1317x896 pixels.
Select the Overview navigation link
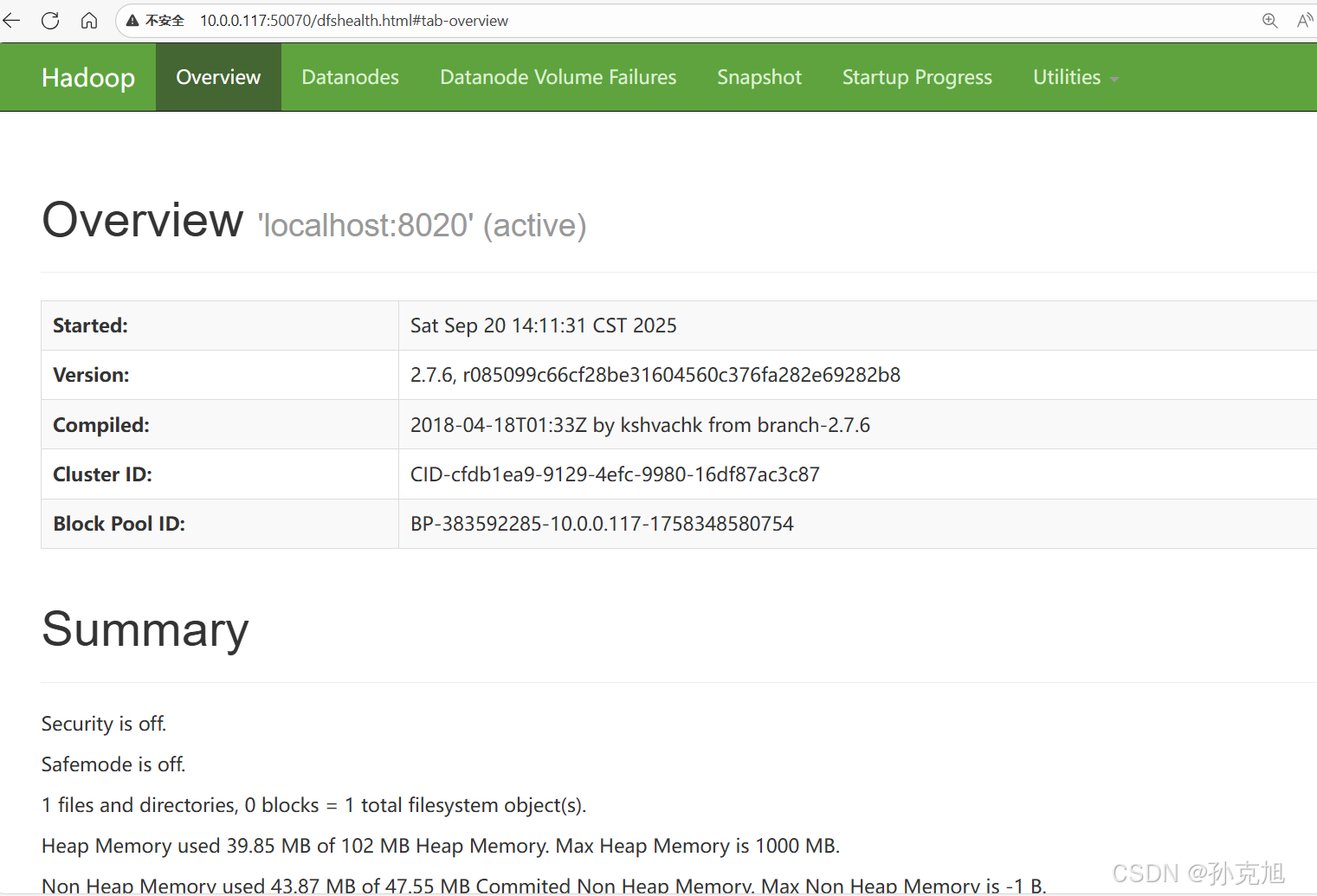(217, 77)
